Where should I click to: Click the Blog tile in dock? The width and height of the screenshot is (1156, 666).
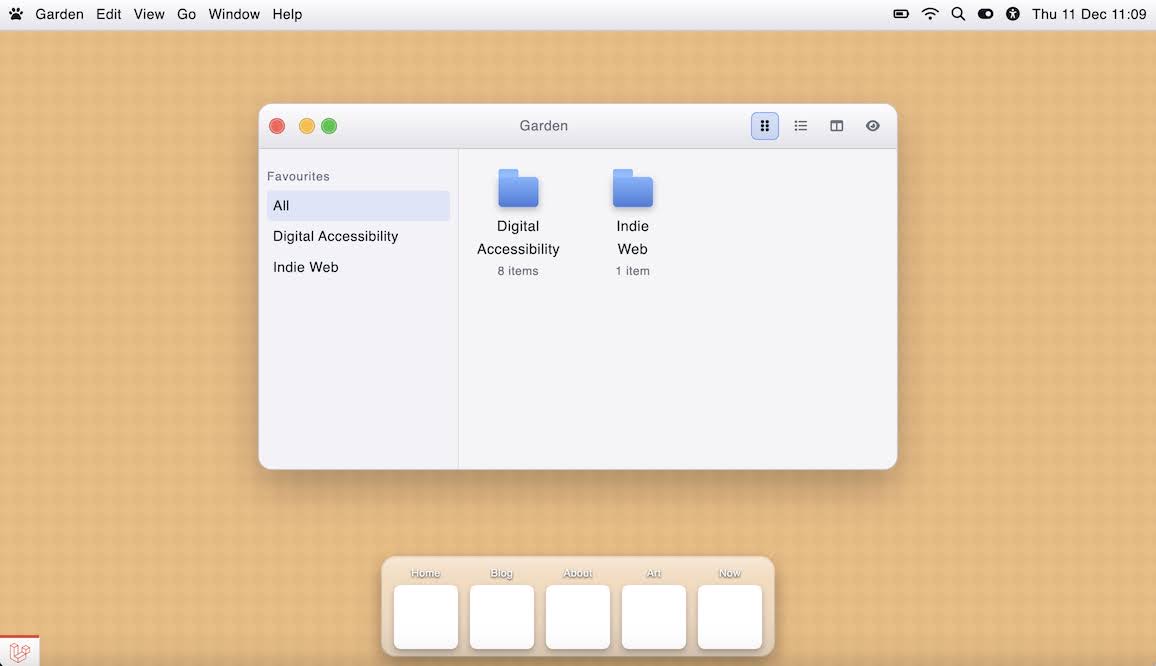tap(502, 617)
